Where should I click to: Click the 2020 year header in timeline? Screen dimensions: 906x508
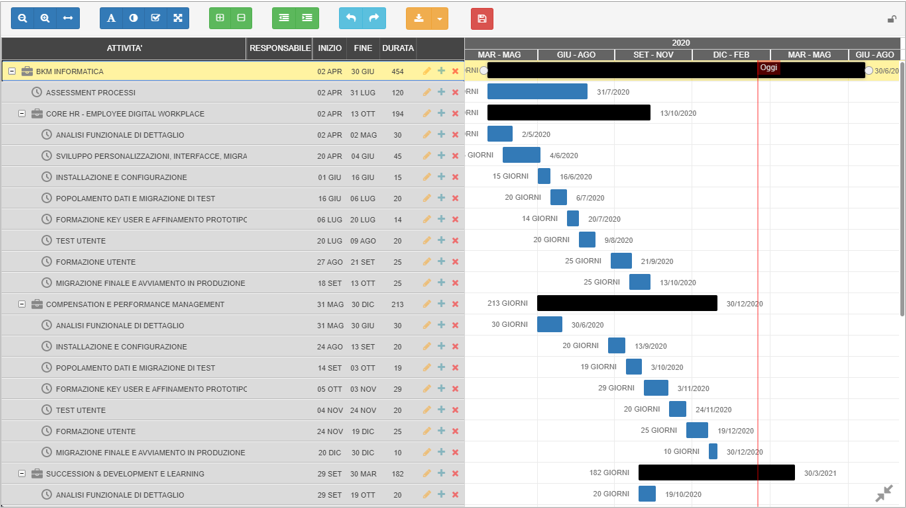click(x=681, y=43)
